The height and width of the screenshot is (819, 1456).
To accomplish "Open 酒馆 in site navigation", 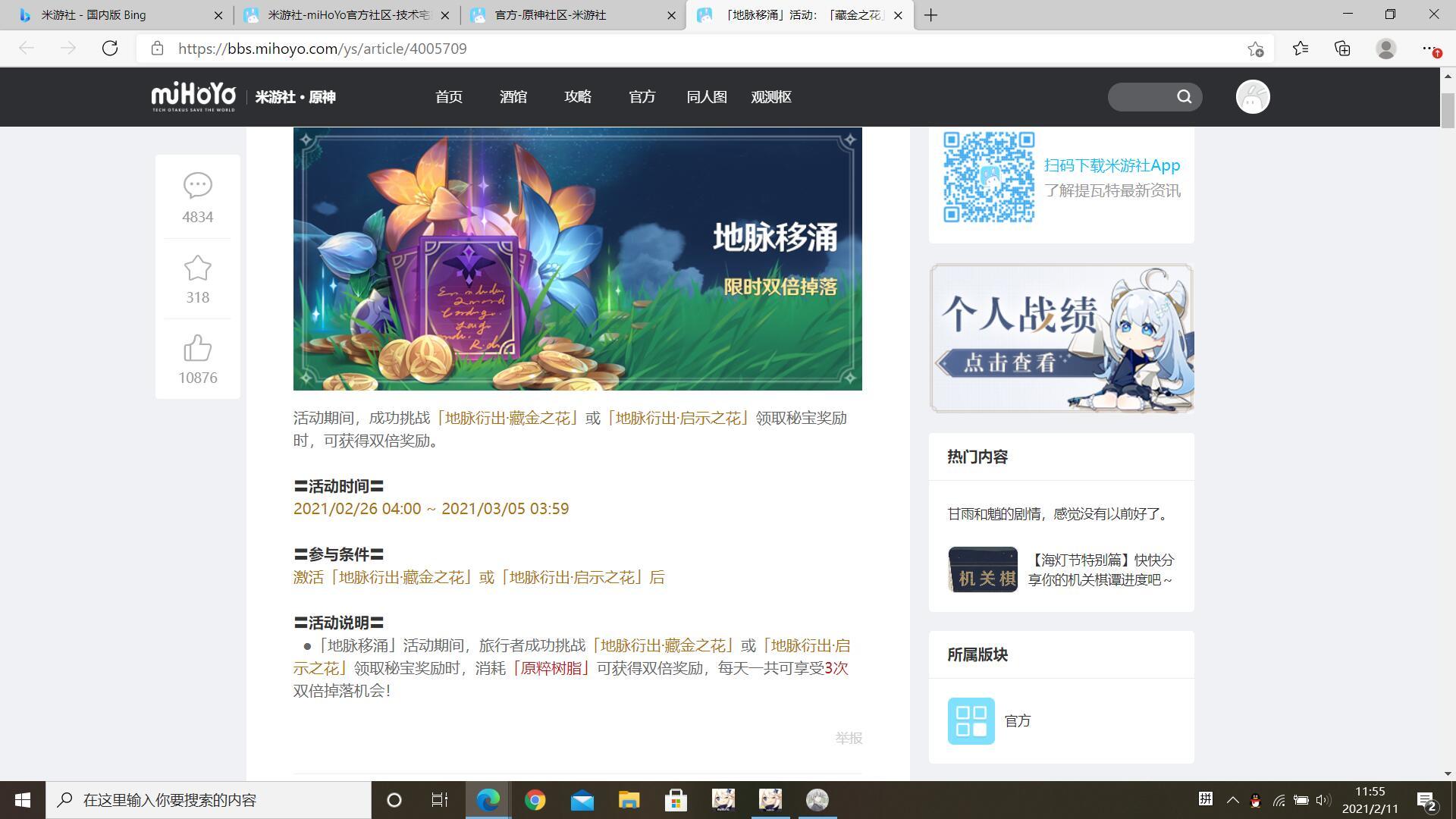I will click(513, 97).
